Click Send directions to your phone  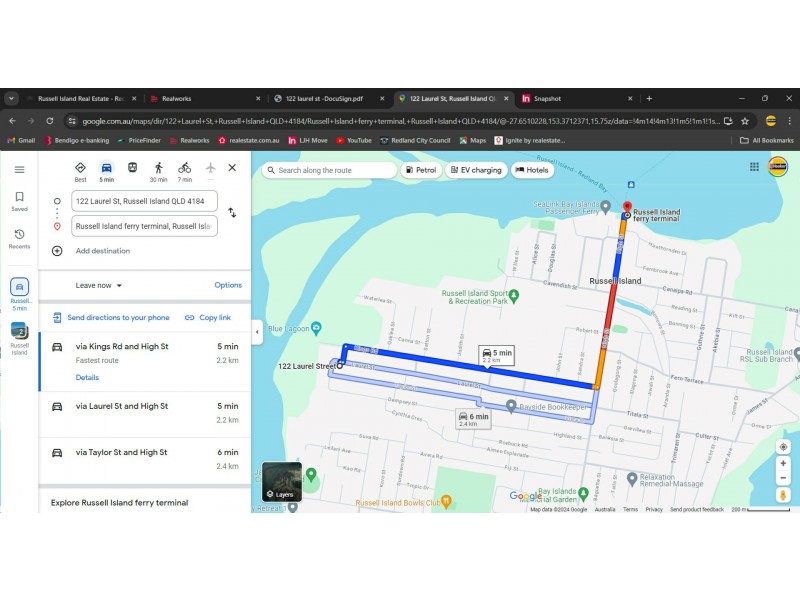(111, 317)
